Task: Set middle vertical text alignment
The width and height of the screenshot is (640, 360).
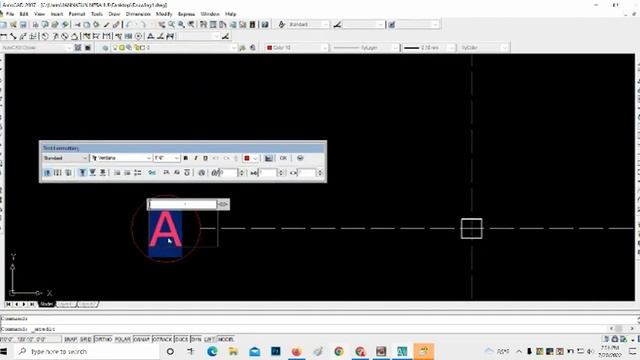Action: coord(93,173)
